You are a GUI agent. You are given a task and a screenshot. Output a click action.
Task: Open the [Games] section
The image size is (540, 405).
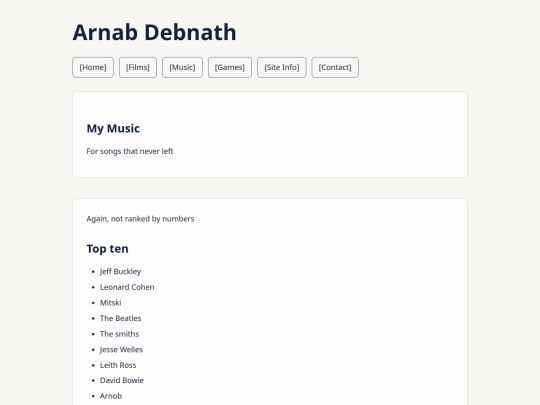point(230,68)
